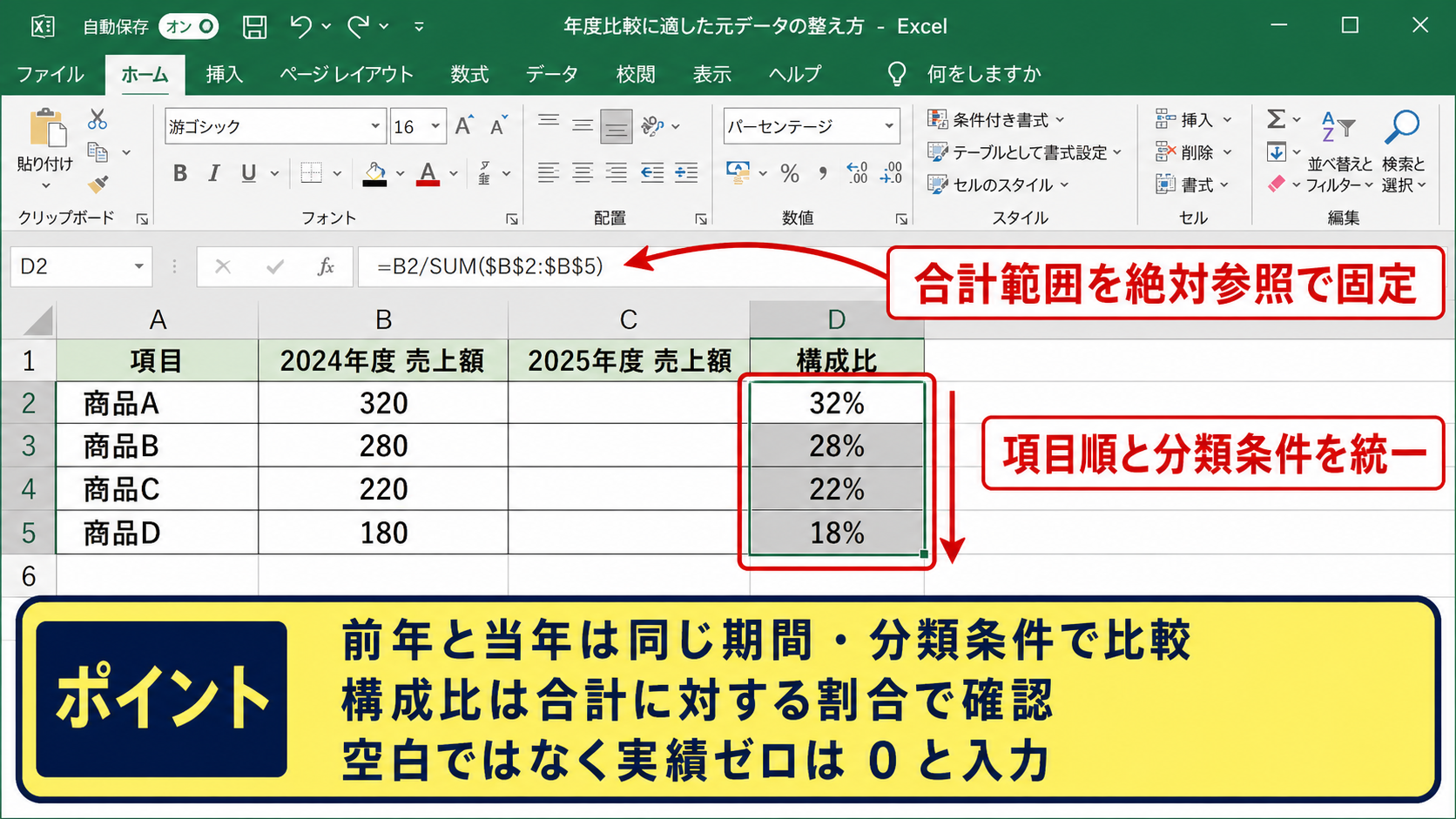The height and width of the screenshot is (819, 1456).
Task: Click the Save floppy disk icon
Action: point(254,27)
